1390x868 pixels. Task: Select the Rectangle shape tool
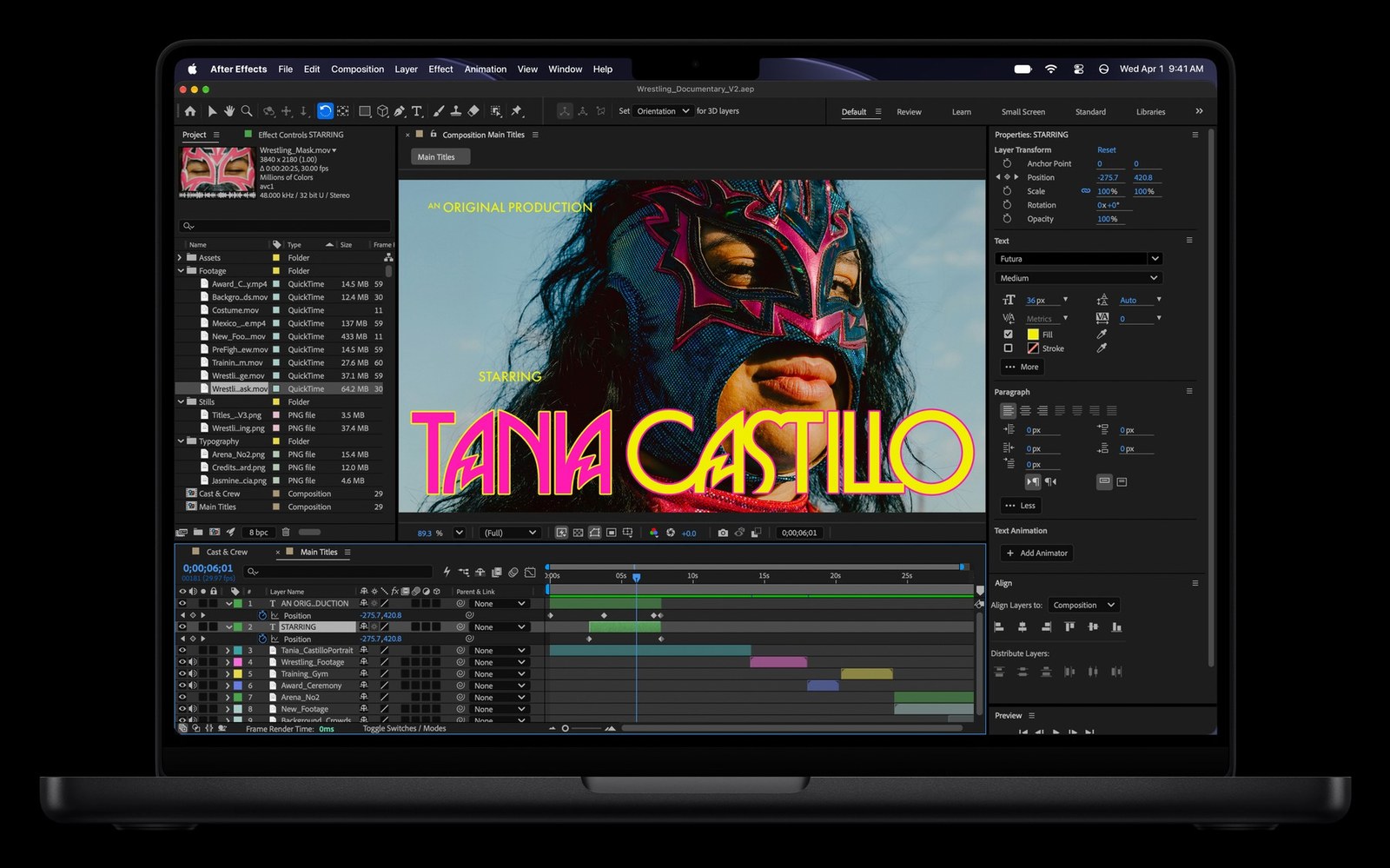tap(365, 111)
